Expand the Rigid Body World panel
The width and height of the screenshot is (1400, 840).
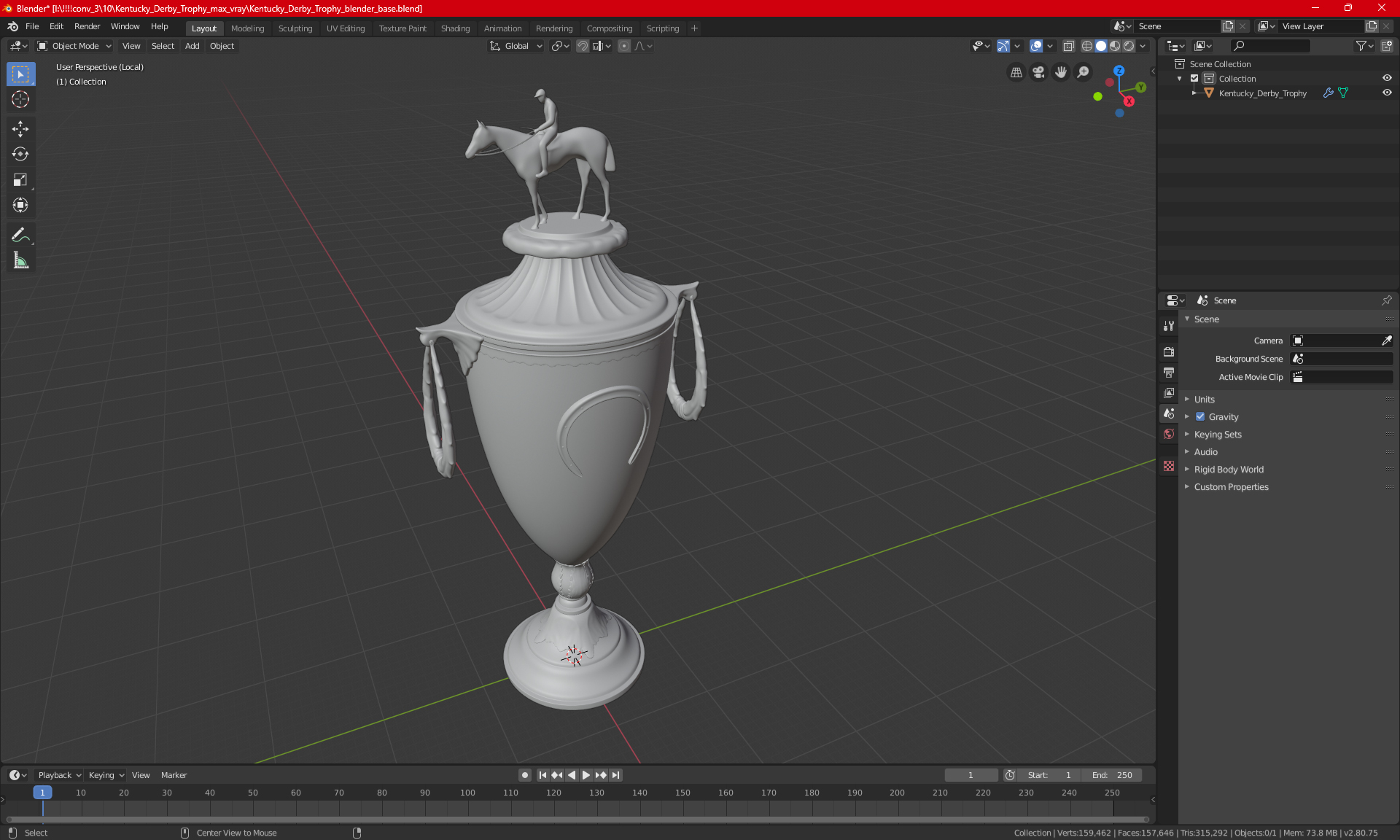1229,470
